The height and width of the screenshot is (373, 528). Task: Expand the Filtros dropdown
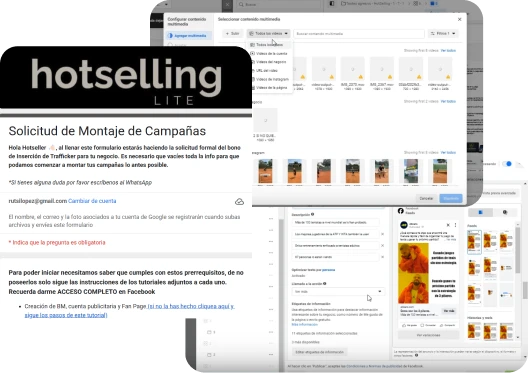(x=442, y=33)
